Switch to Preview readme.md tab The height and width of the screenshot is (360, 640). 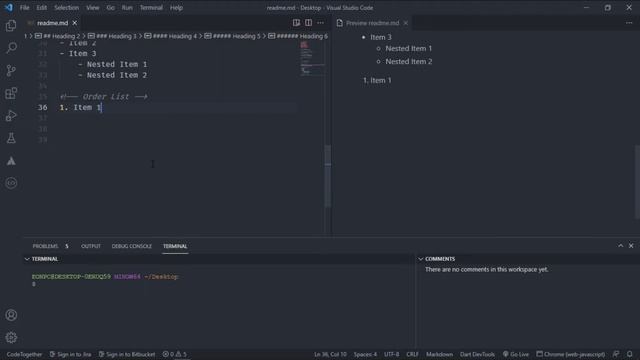372,23
